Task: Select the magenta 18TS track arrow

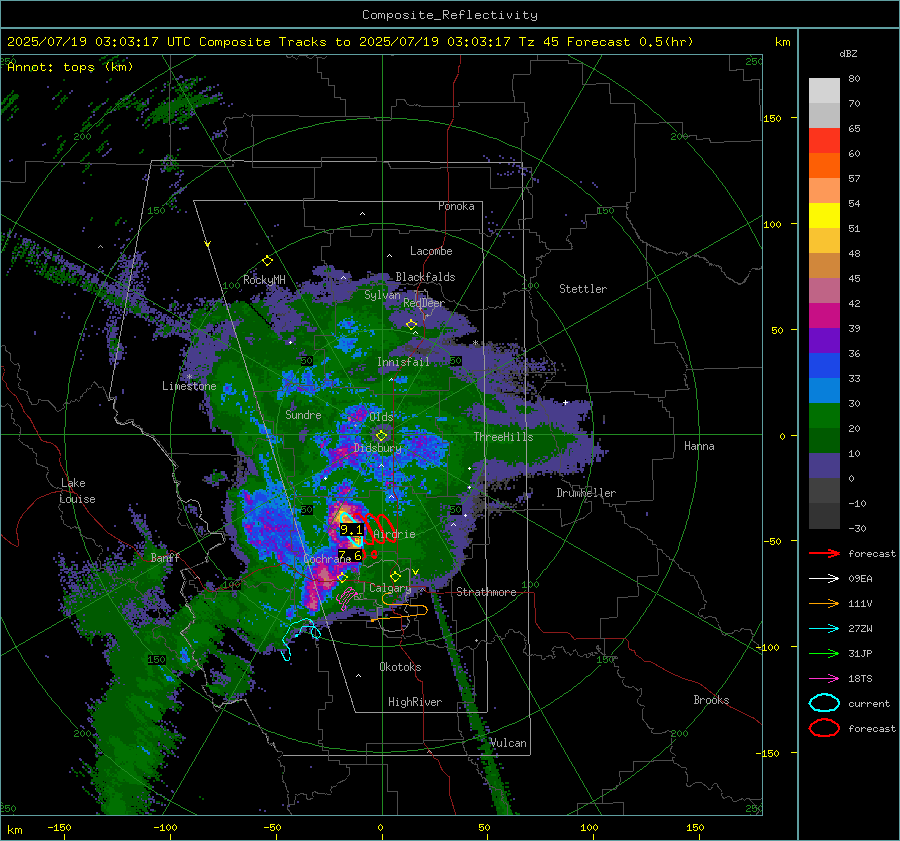Action: [x=824, y=679]
